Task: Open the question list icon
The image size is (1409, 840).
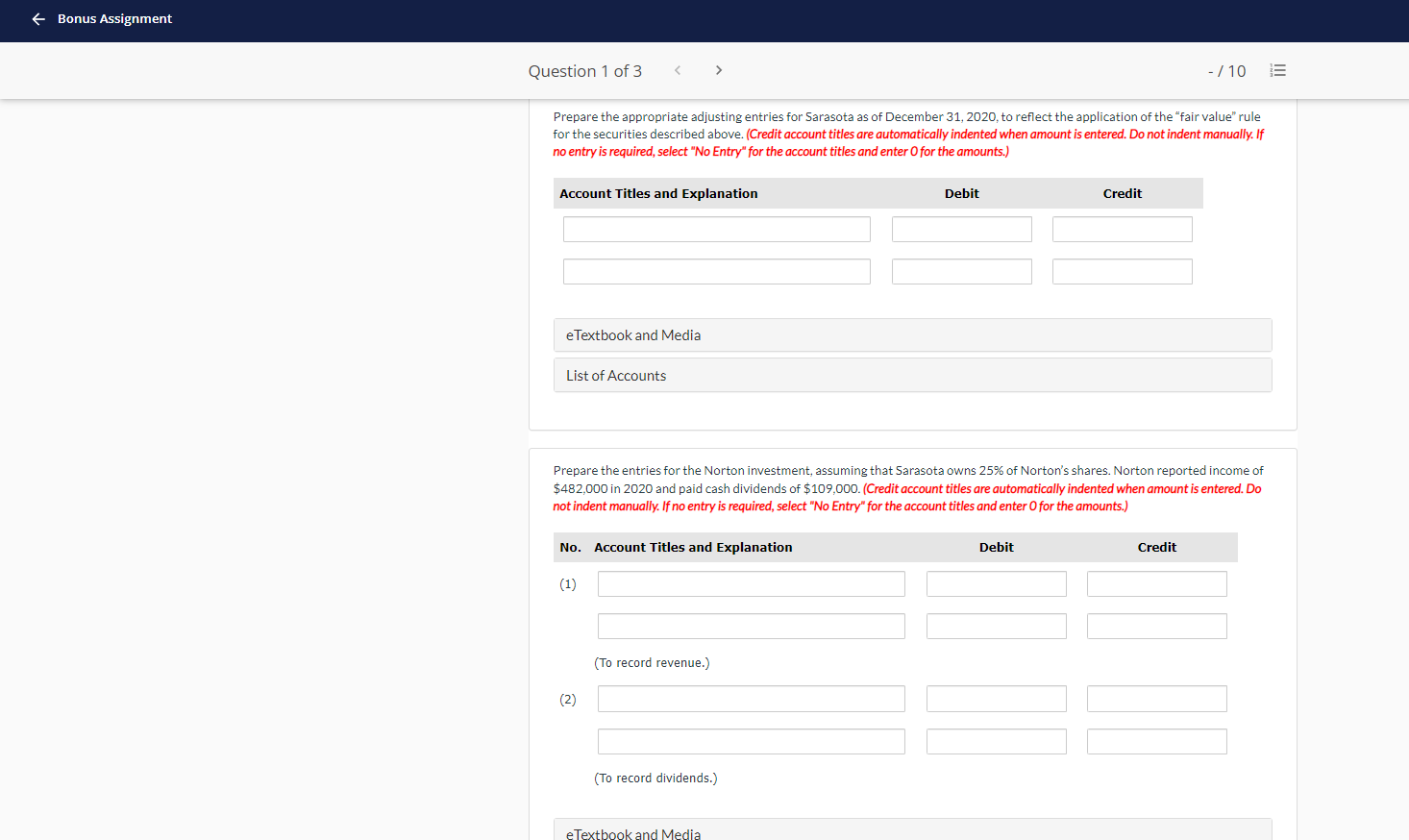Action: click(x=1278, y=69)
